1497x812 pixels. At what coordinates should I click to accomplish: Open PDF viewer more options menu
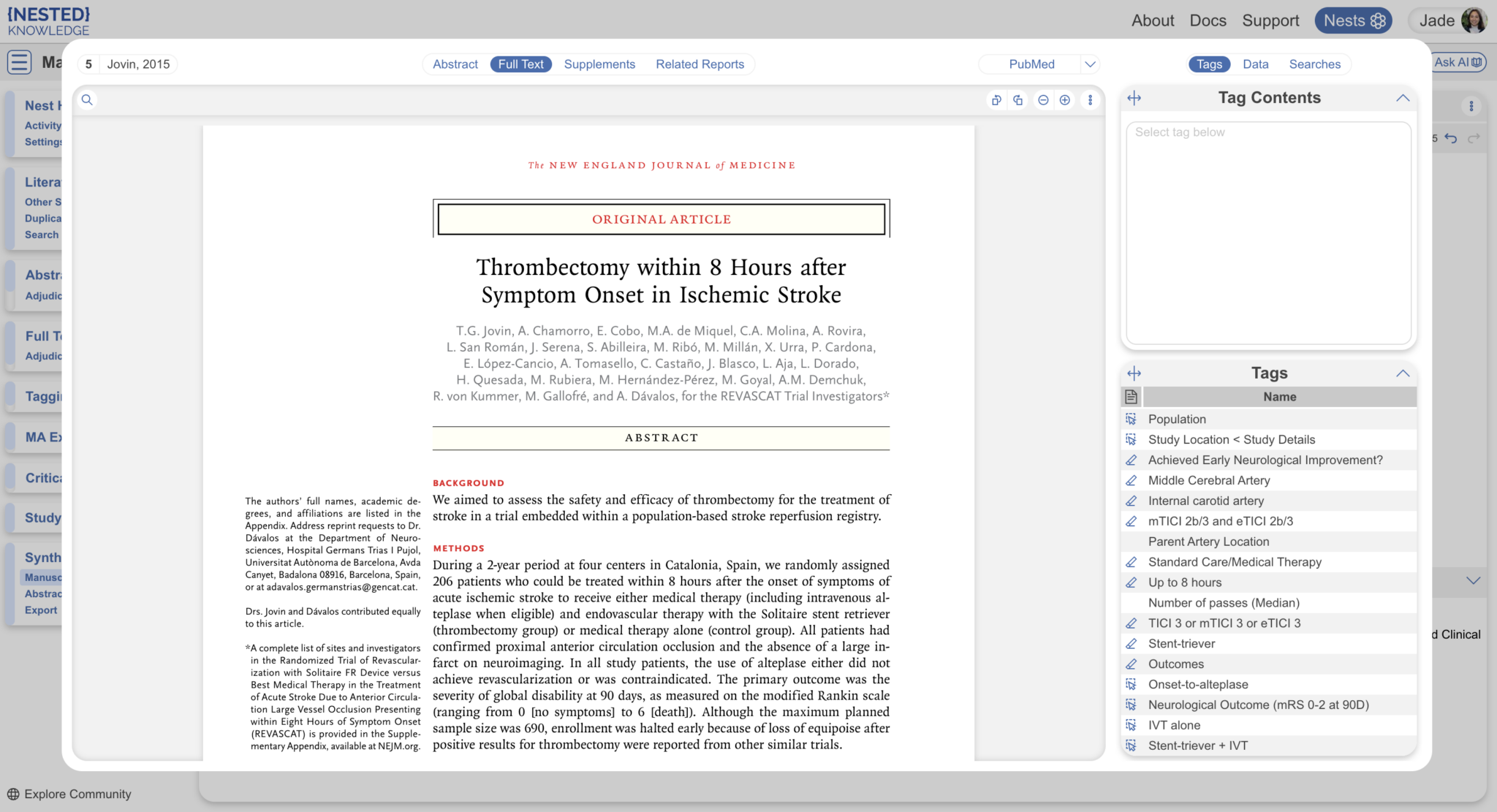coord(1090,100)
